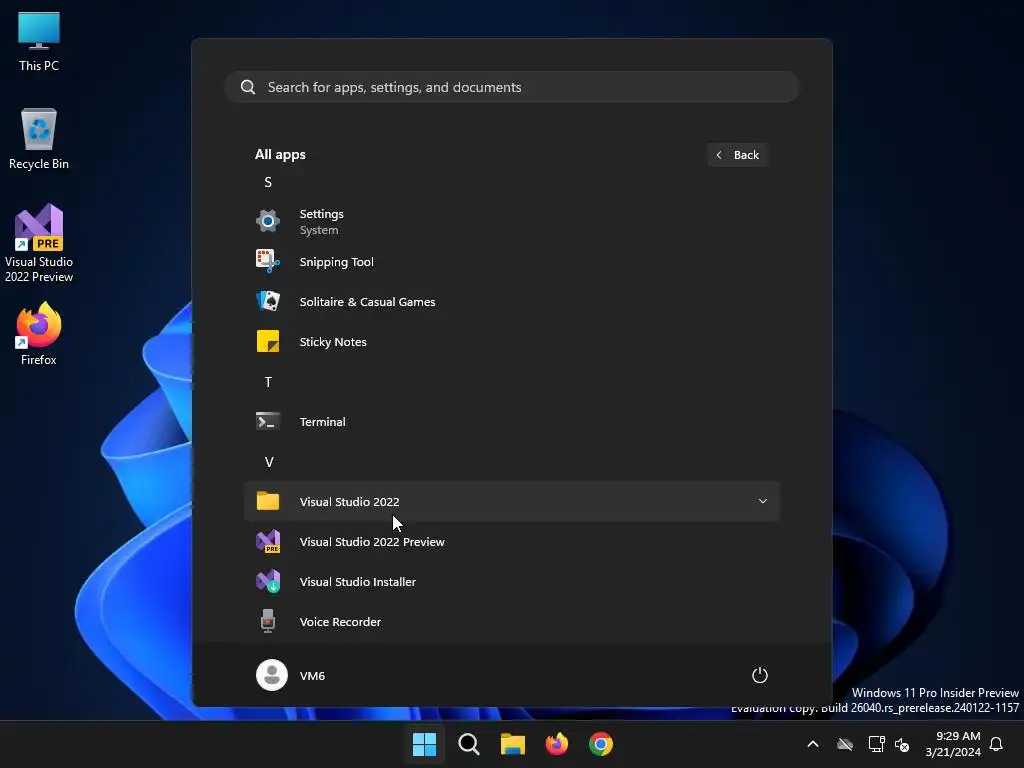Click the network display tray icon
The width and height of the screenshot is (1024, 768).
[x=876, y=744]
